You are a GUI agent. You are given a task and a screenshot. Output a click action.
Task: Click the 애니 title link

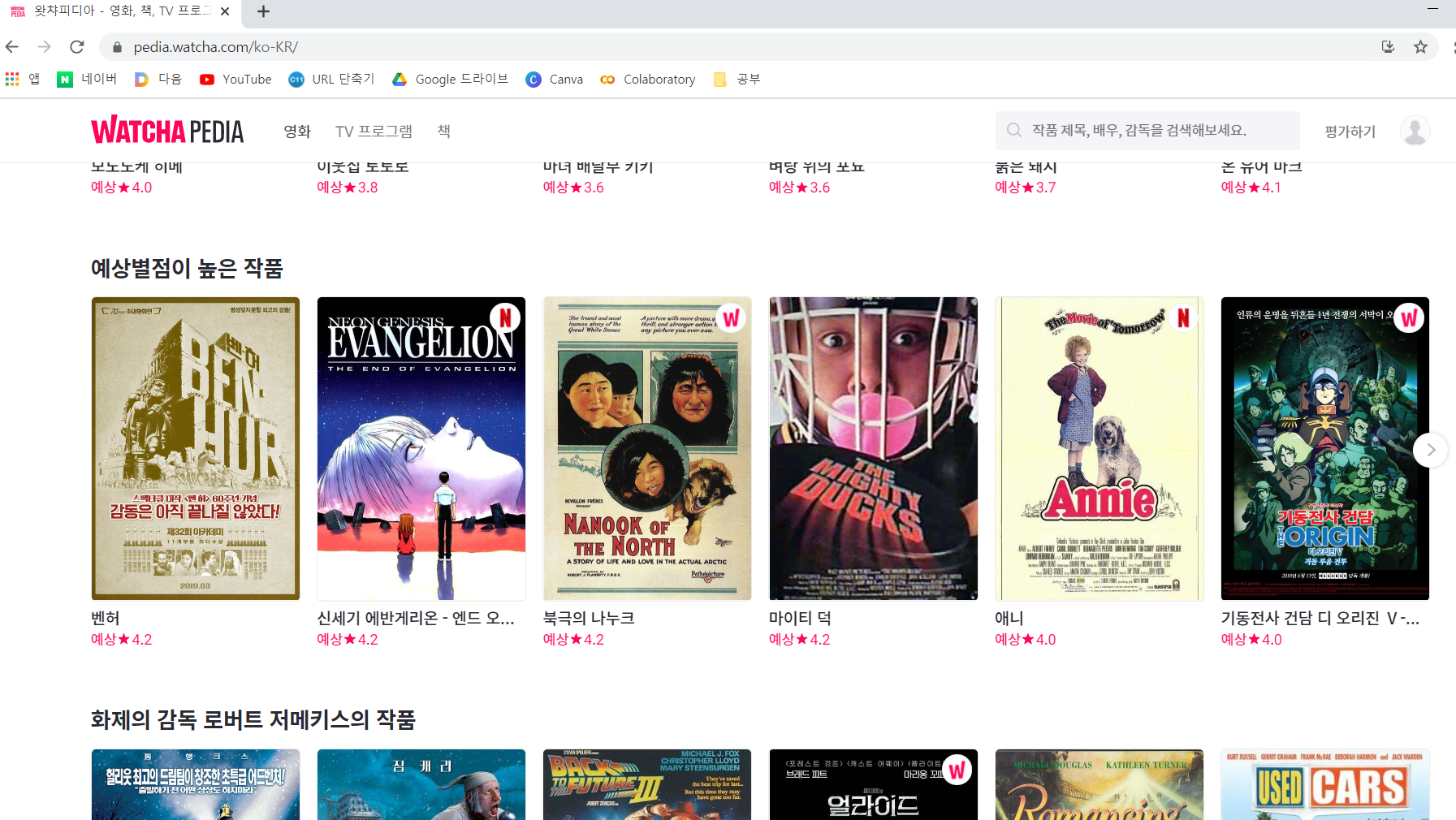coord(1009,618)
